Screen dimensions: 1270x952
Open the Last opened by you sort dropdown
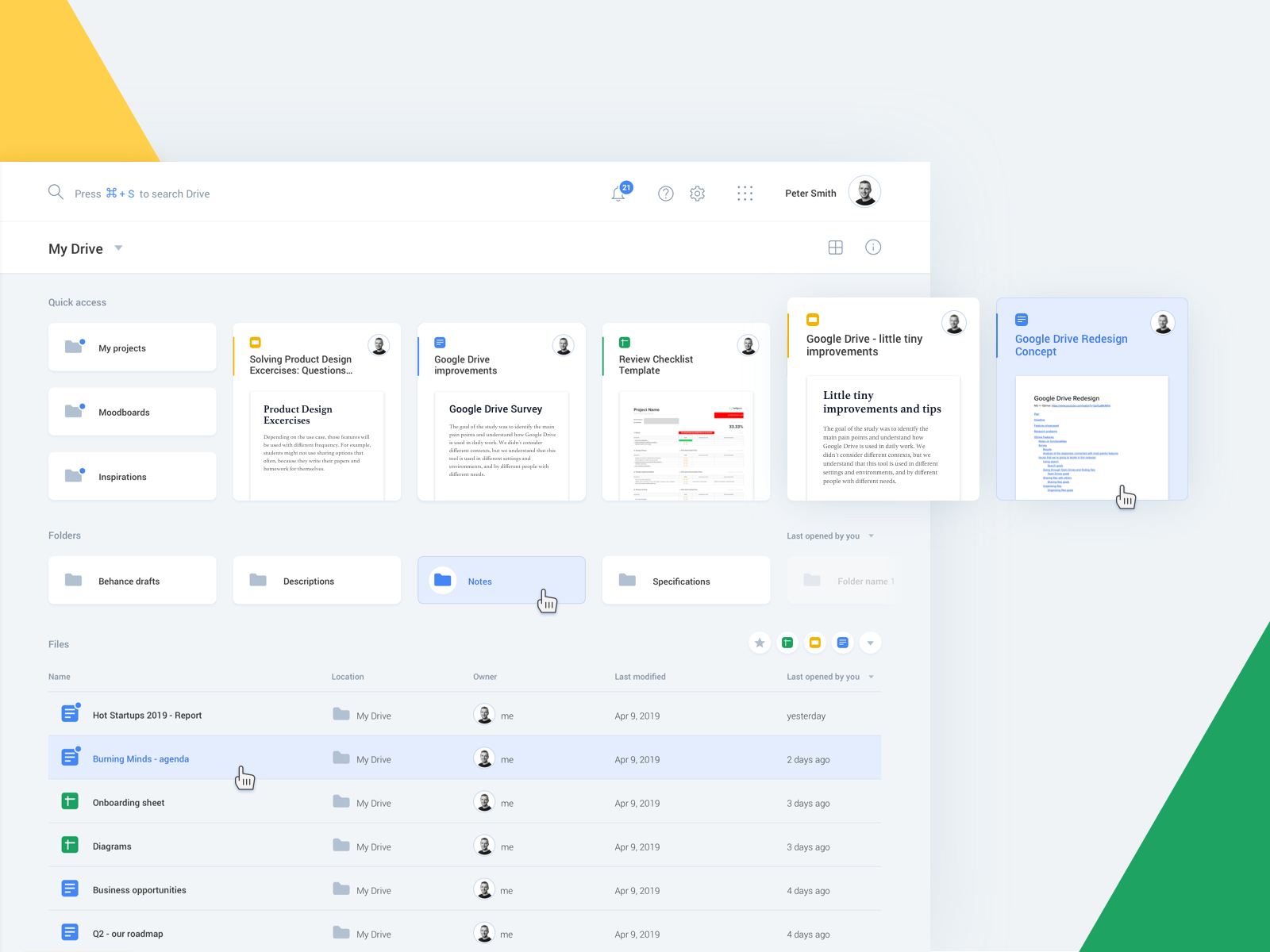tap(829, 535)
